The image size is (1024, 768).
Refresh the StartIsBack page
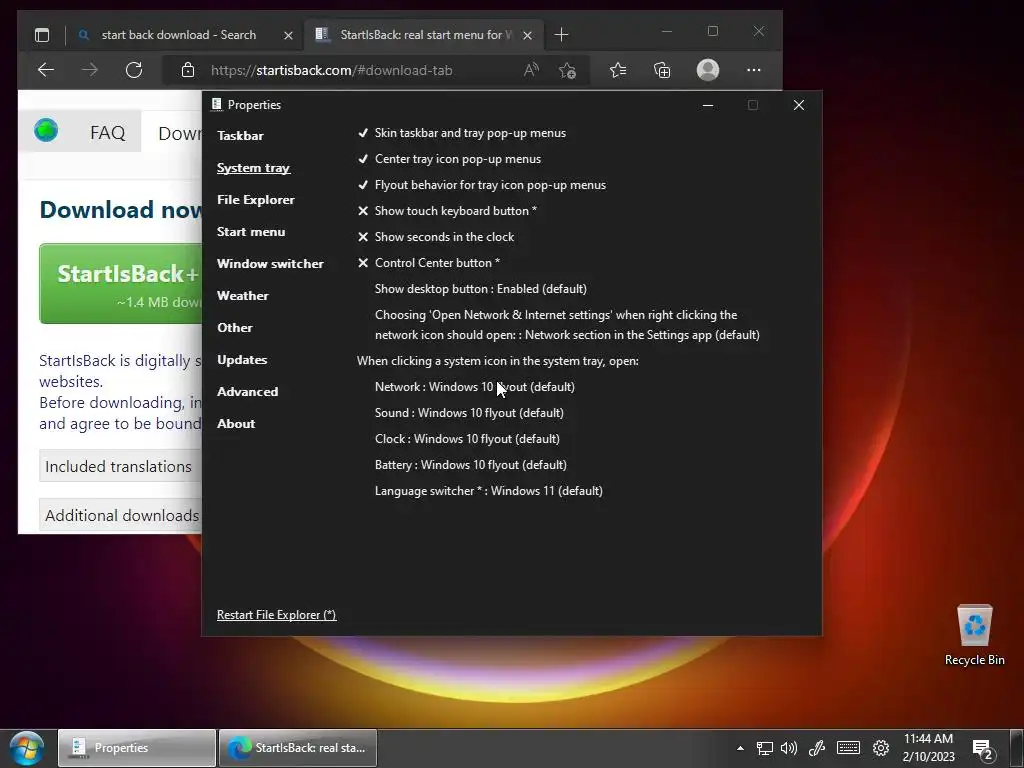134,70
